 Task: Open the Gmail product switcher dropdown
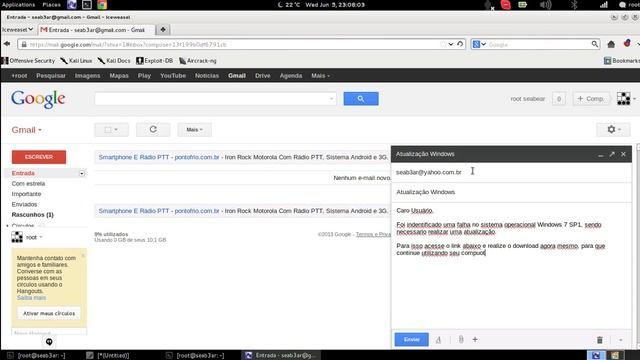[27, 130]
